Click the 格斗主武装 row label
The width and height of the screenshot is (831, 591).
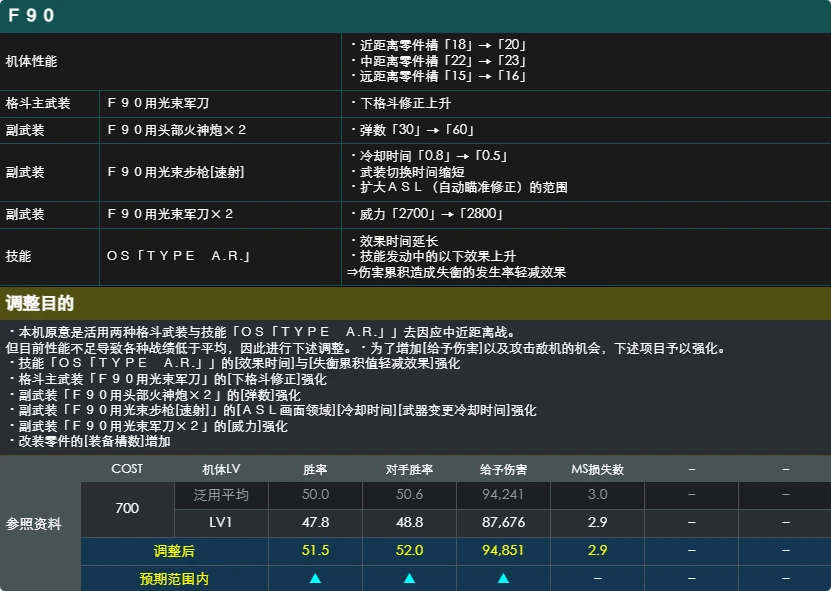(x=38, y=103)
